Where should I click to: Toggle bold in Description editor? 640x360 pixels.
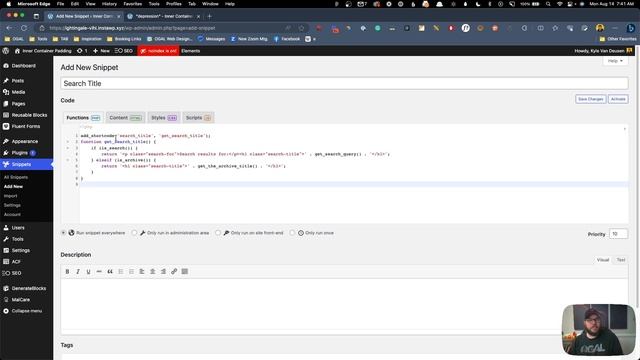pyautogui.click(x=67, y=271)
